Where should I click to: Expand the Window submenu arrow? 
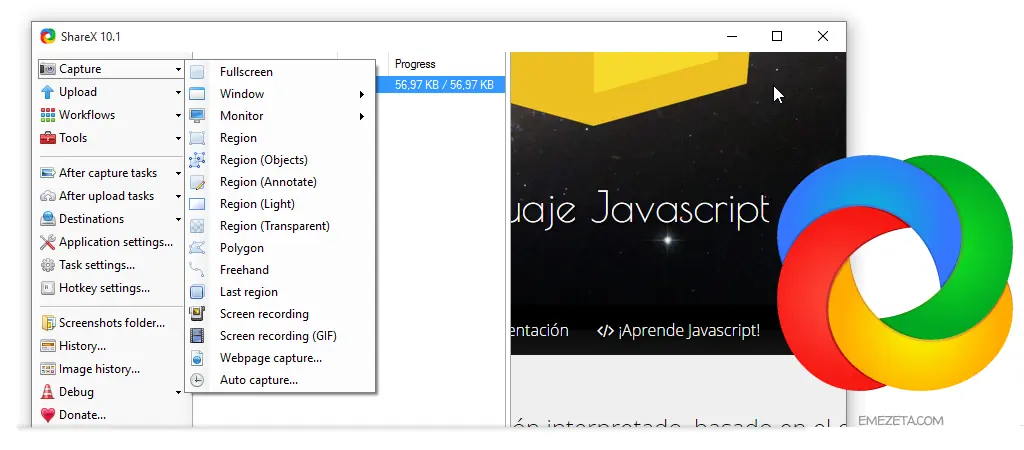click(362, 95)
